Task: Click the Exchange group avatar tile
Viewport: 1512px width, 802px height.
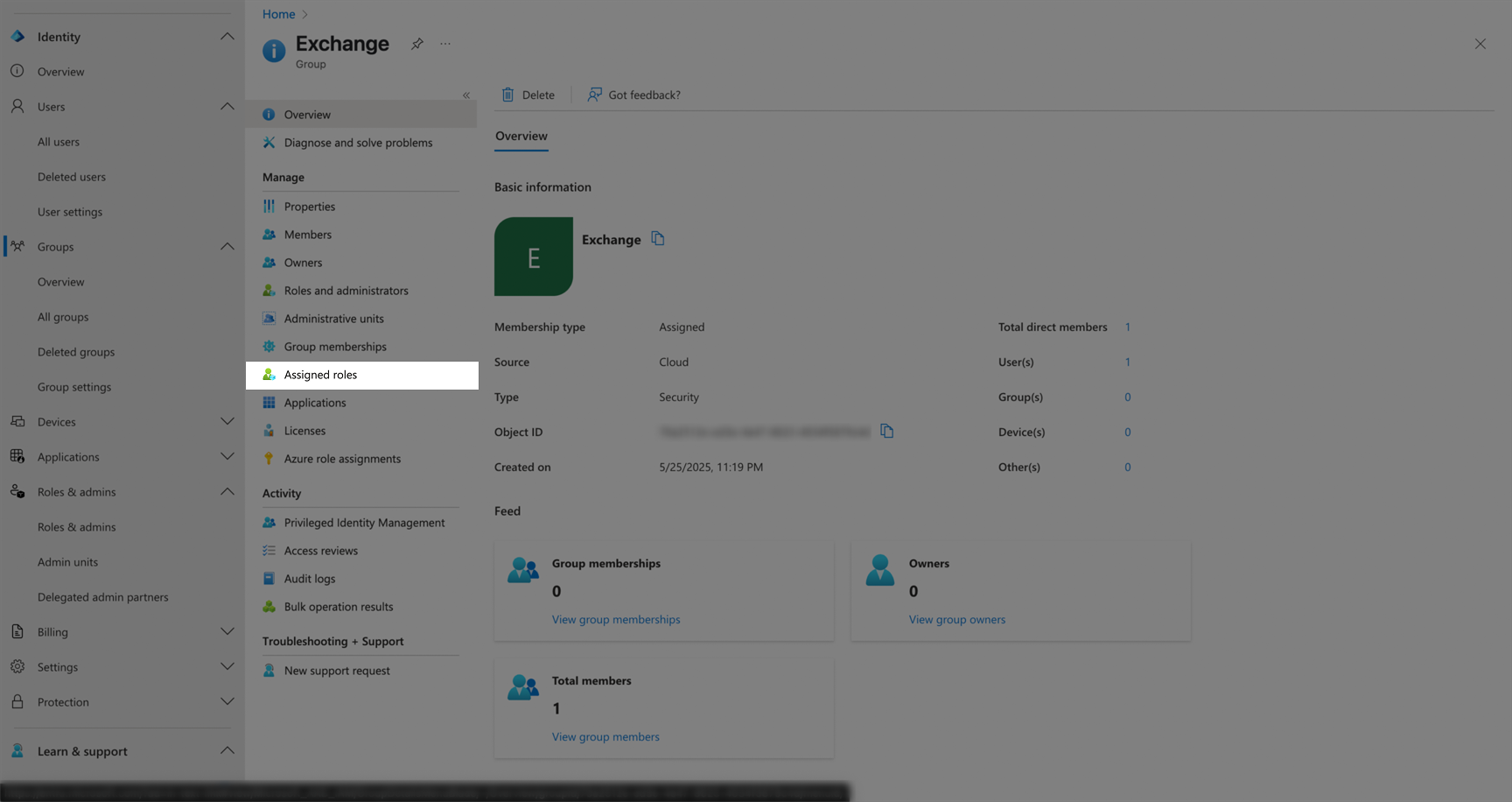Action: 534,257
